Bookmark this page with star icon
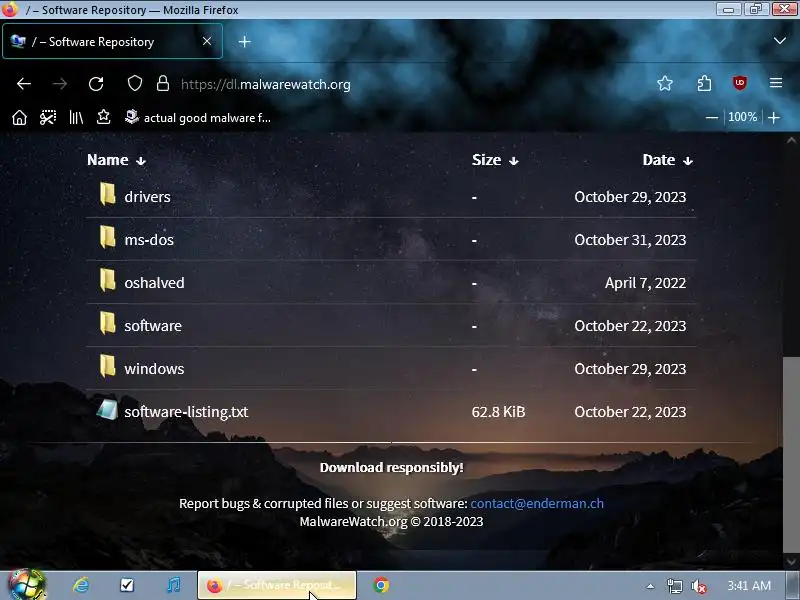The height and width of the screenshot is (600, 800). [665, 83]
